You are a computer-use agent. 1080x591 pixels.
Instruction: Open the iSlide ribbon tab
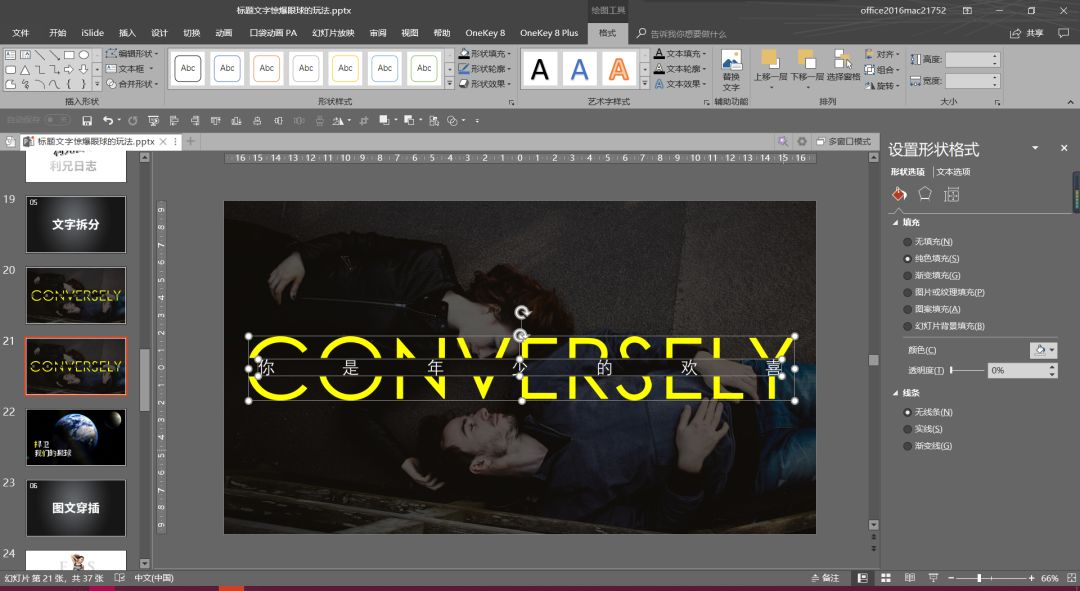92,33
